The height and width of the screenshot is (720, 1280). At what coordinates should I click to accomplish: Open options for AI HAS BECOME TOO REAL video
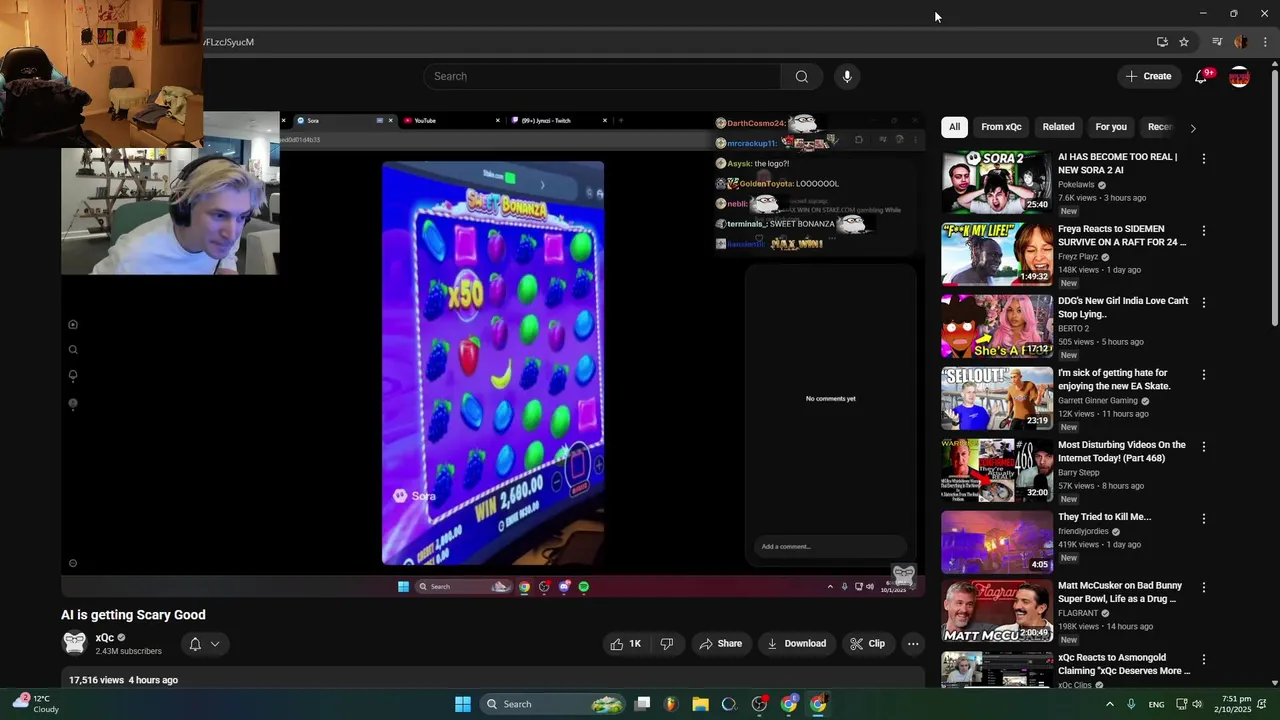pyautogui.click(x=1204, y=159)
